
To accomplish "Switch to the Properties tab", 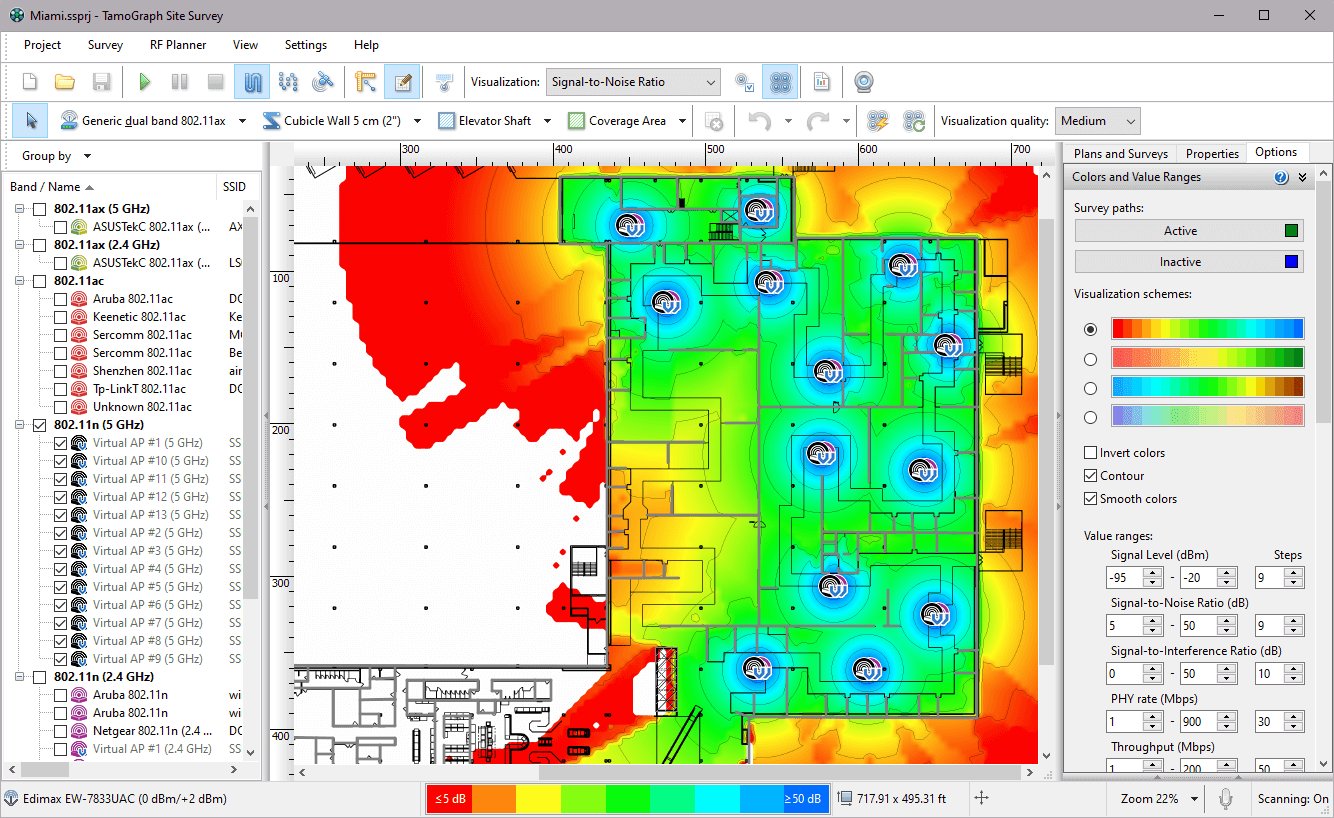I will click(1211, 153).
